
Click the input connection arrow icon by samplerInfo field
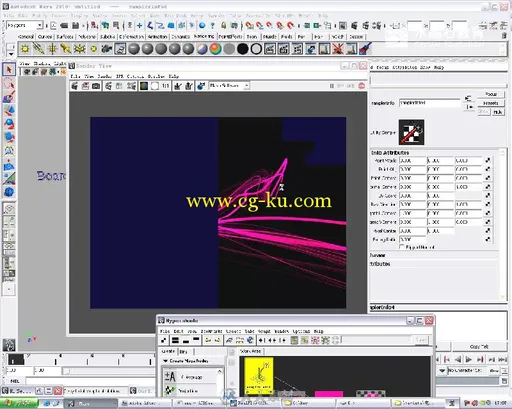click(x=468, y=98)
